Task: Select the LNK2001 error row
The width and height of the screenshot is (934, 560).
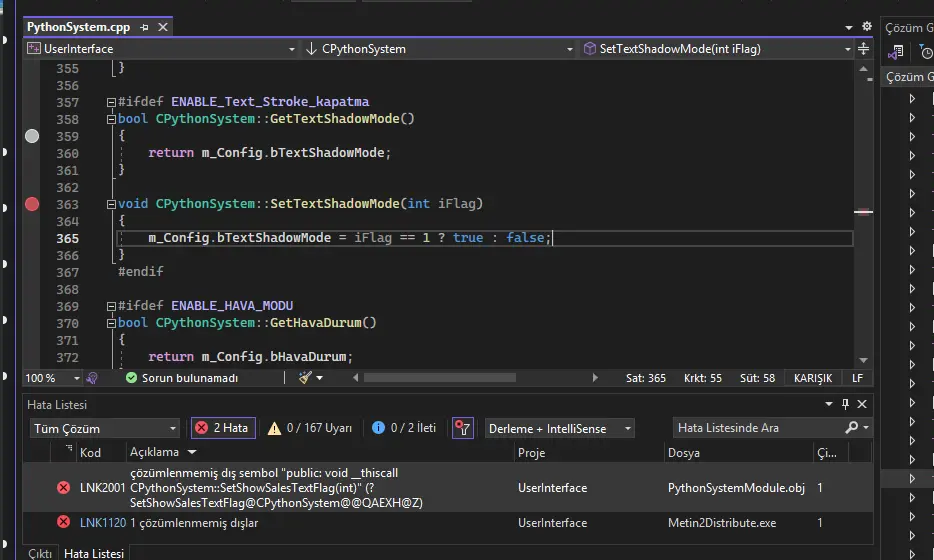Action: tap(447, 488)
